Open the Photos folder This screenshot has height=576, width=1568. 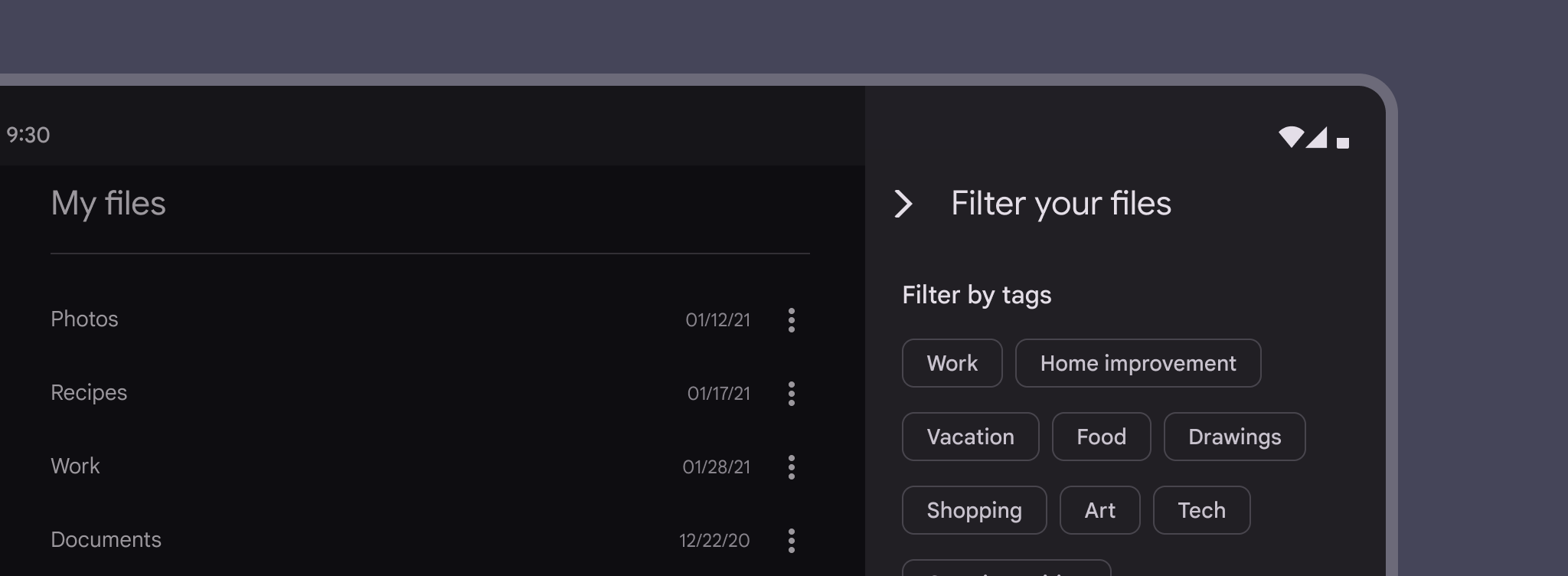pyautogui.click(x=84, y=319)
